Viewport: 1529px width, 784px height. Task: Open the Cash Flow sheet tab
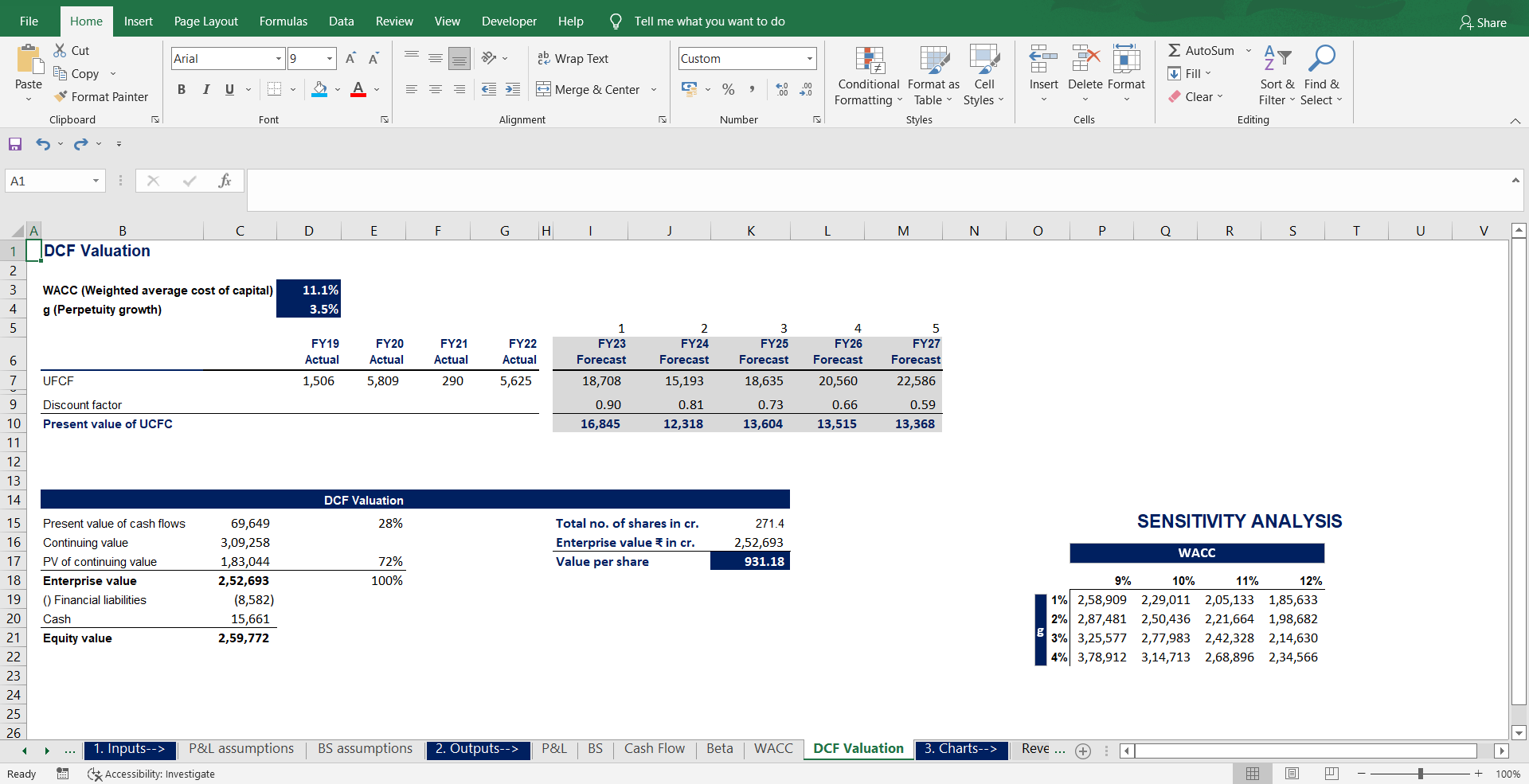655,749
